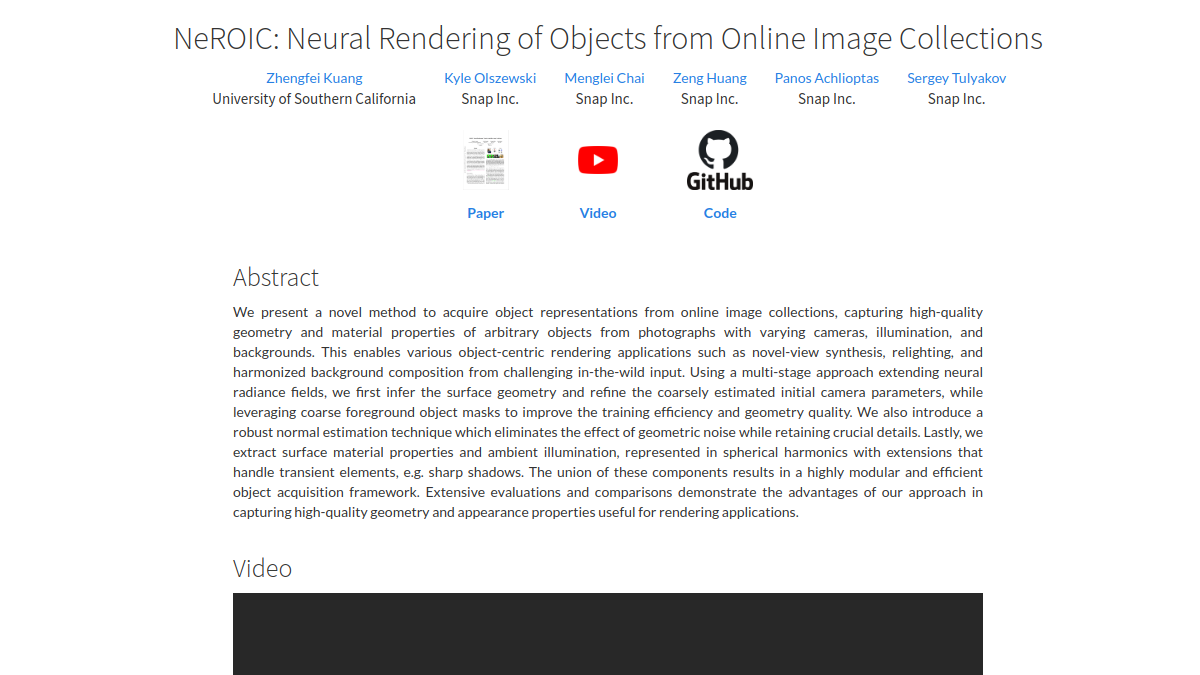The height and width of the screenshot is (675, 1200).
Task: Click Sergey Tulyakov's author link
Action: click(957, 78)
